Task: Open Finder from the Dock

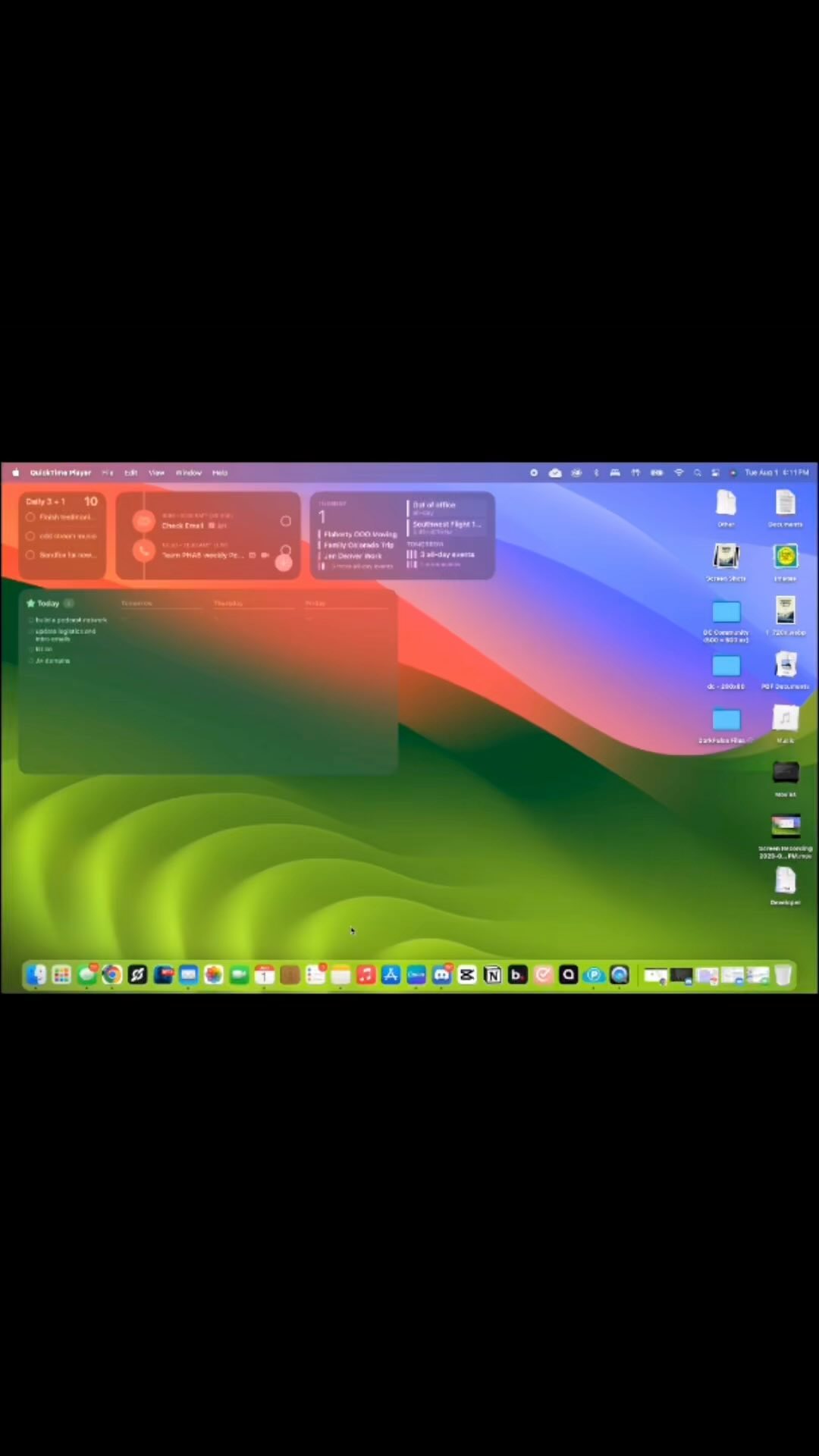Action: 36,974
